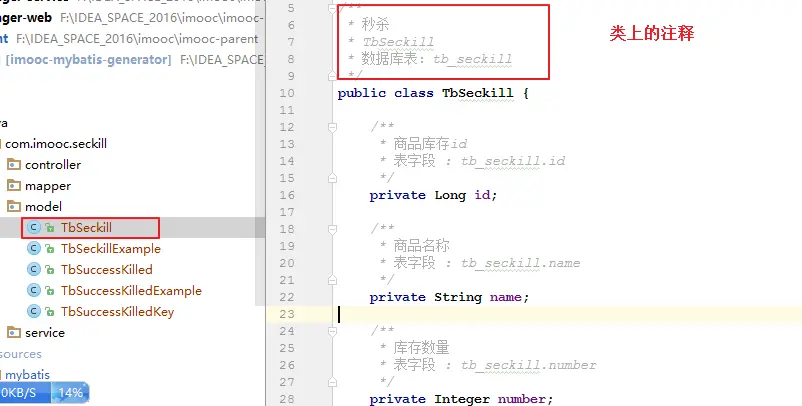The width and height of the screenshot is (802, 406).
Task: Click the controller package folder icon
Action: pos(14,164)
